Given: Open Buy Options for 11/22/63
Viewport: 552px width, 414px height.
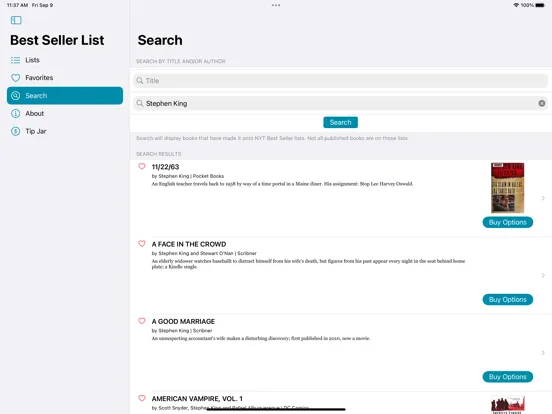Looking at the screenshot, I should (508, 222).
